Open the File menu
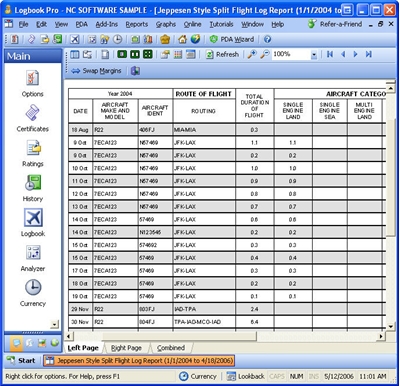 23,24
